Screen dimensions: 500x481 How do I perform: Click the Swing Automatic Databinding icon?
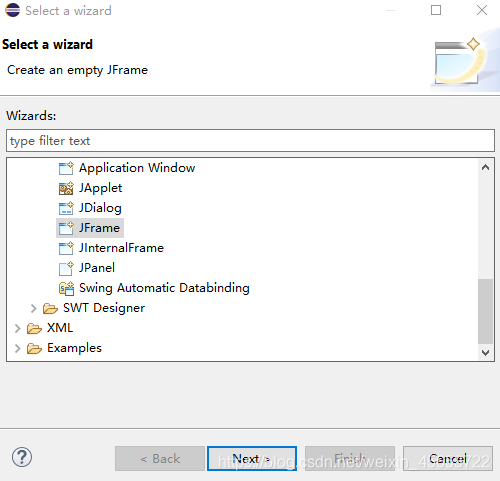pos(66,288)
